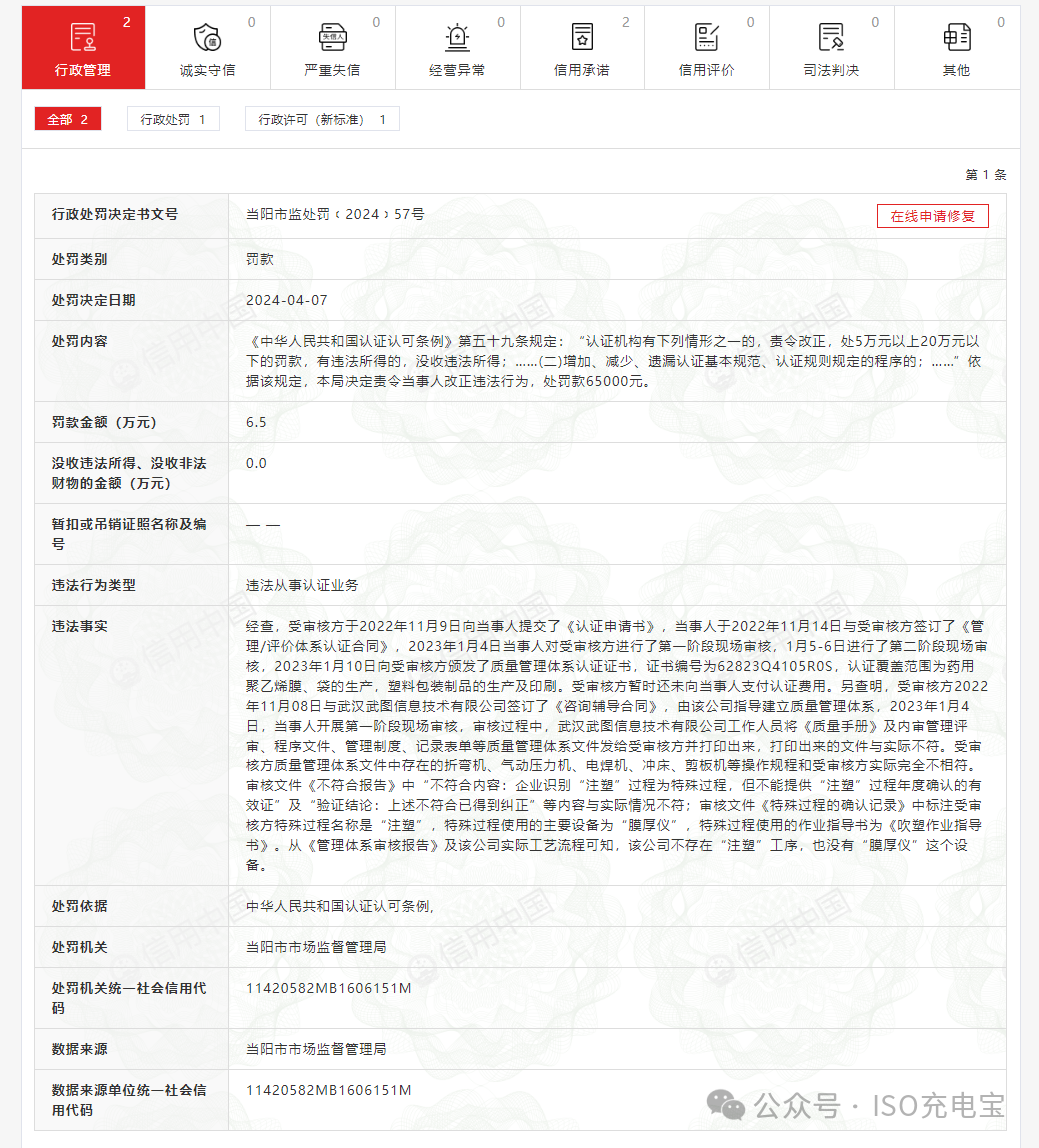1039x1148 pixels.
Task: Select the 行政许可（新标准）tab
Action: (x=322, y=118)
